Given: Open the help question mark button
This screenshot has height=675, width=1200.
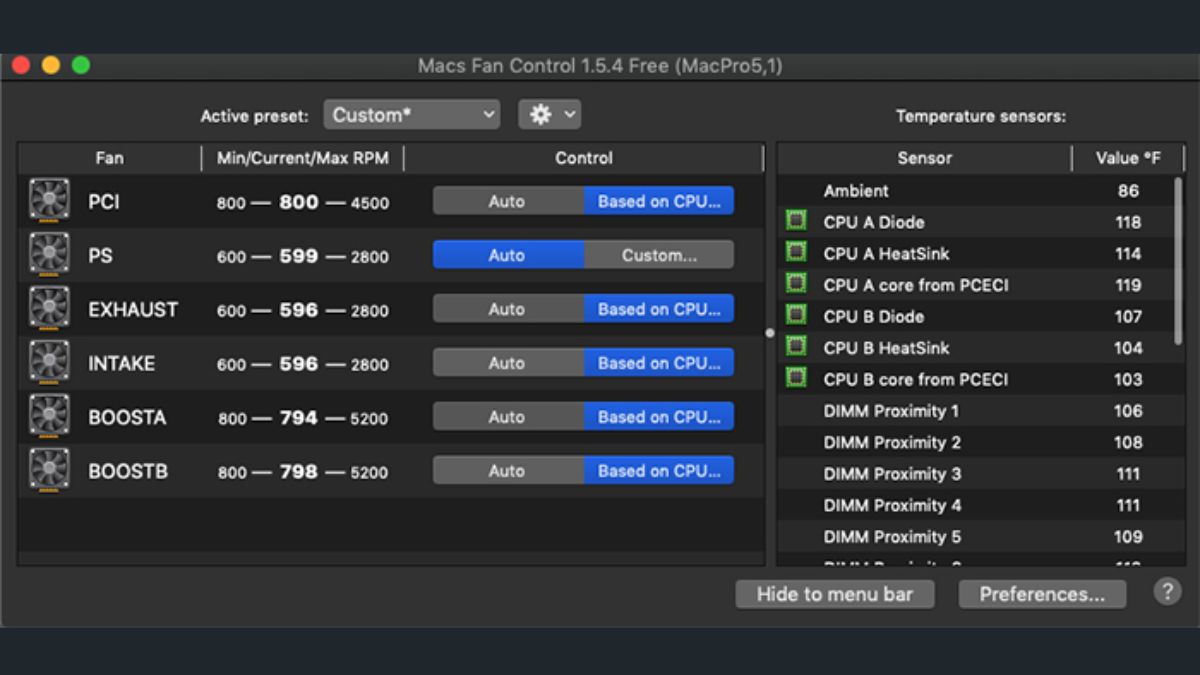Looking at the screenshot, I should 1167,592.
